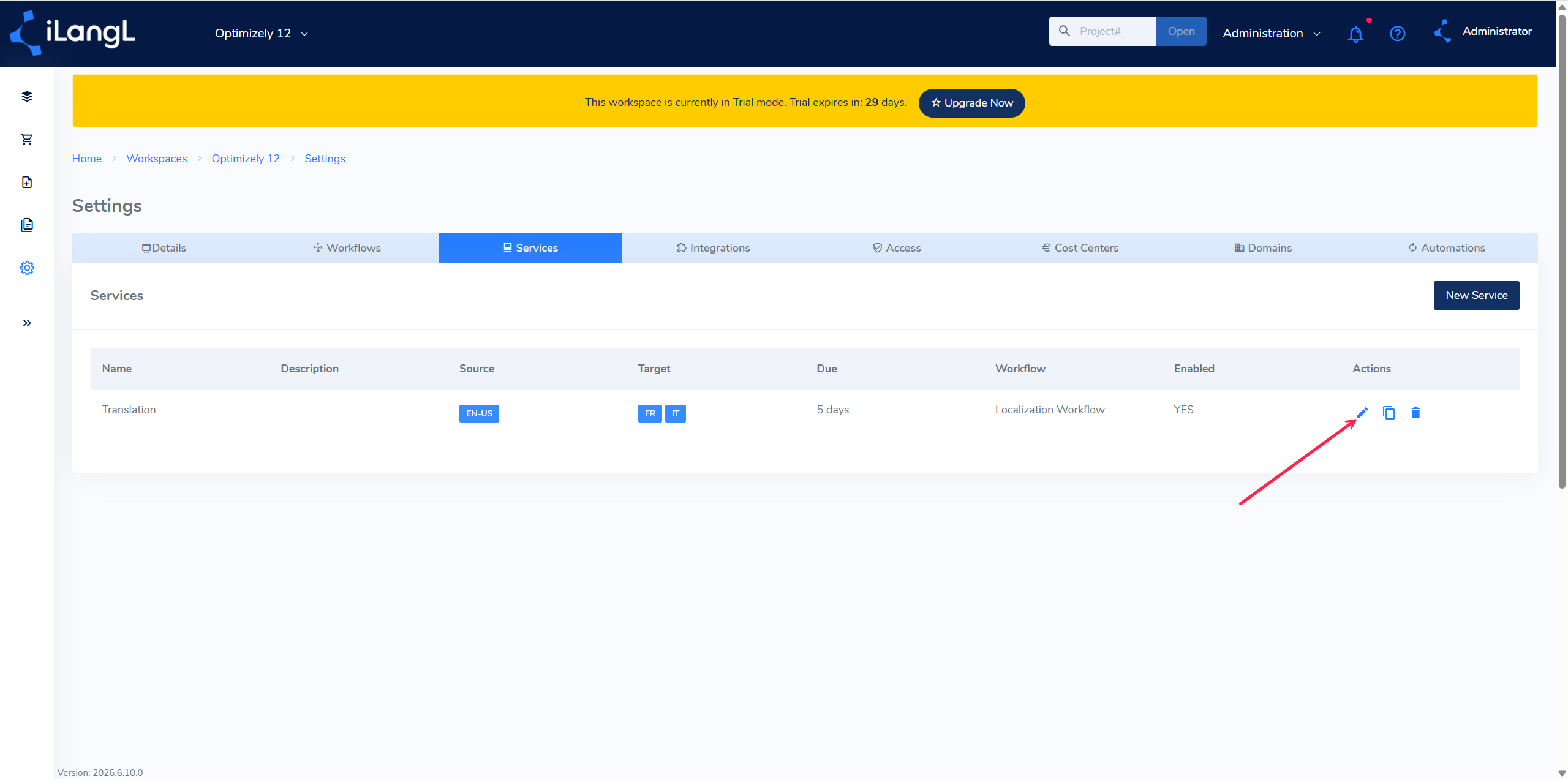This screenshot has height=779, width=1568.
Task: Duplicate the Translation service with copy icon
Action: pos(1389,413)
